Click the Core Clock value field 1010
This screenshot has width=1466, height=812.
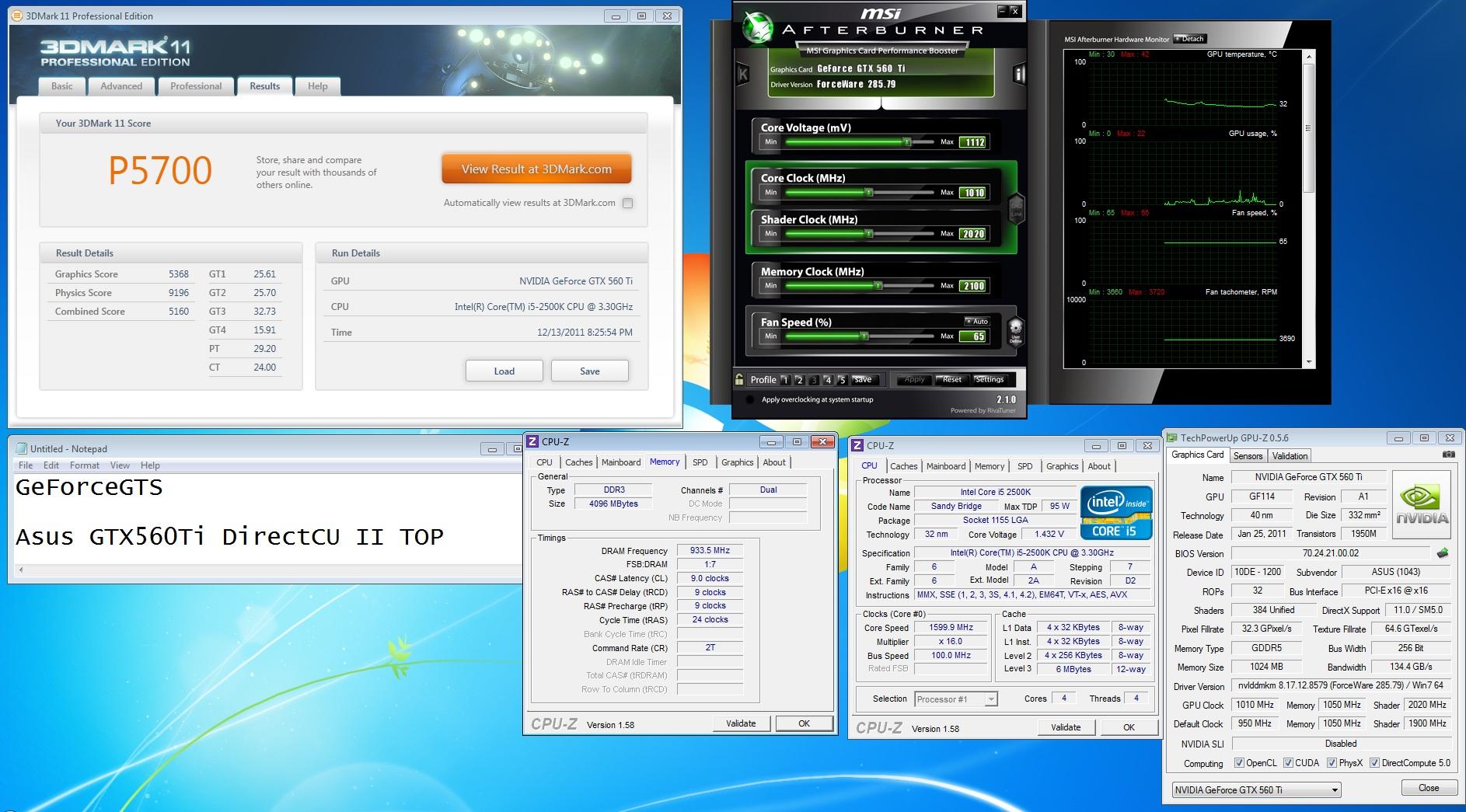[973, 193]
